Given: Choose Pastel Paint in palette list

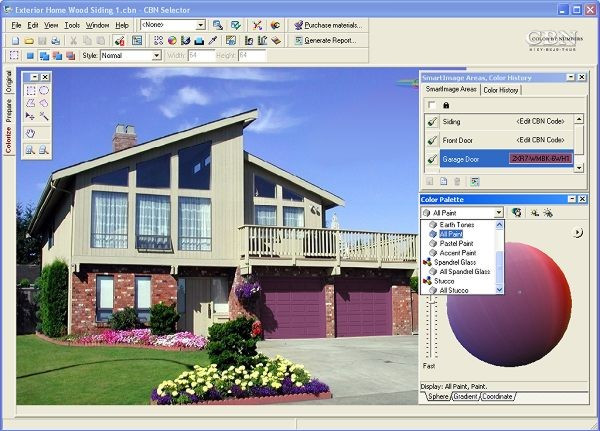Looking at the screenshot, I should point(456,243).
